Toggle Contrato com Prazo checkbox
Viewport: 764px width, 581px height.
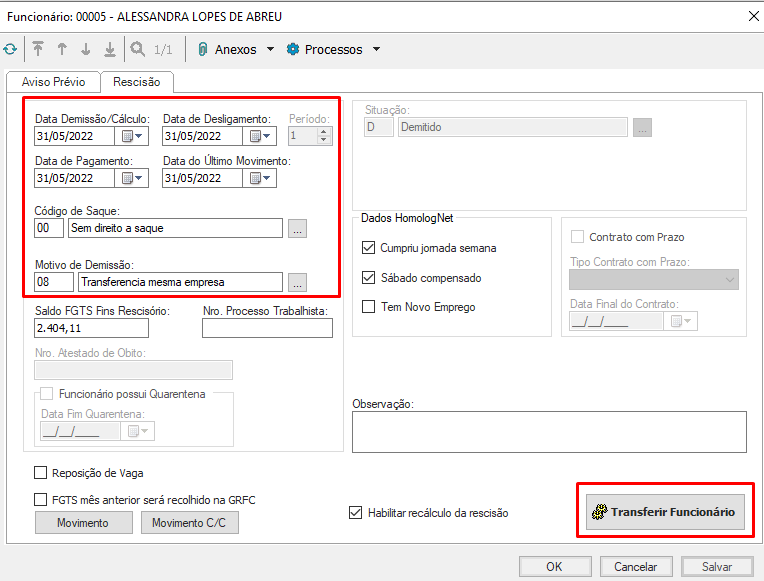[577, 237]
